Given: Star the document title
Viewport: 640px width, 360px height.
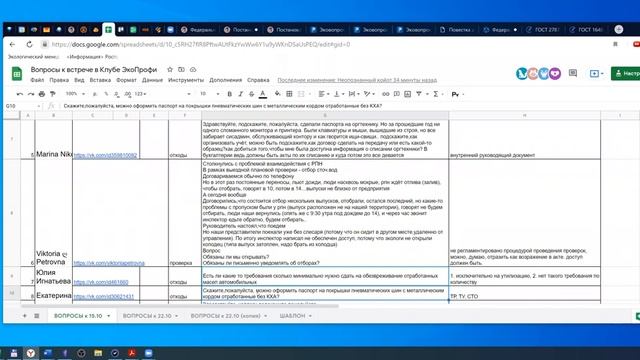Looking at the screenshot, I should click(x=170, y=70).
